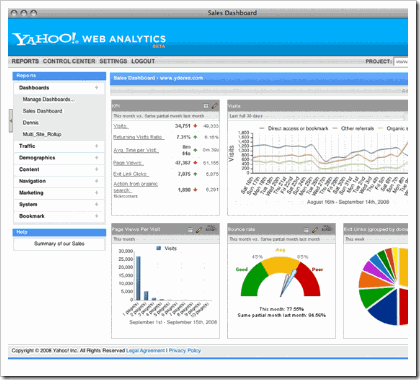
Task: Open the Privacy Policy link
Action: point(185,351)
